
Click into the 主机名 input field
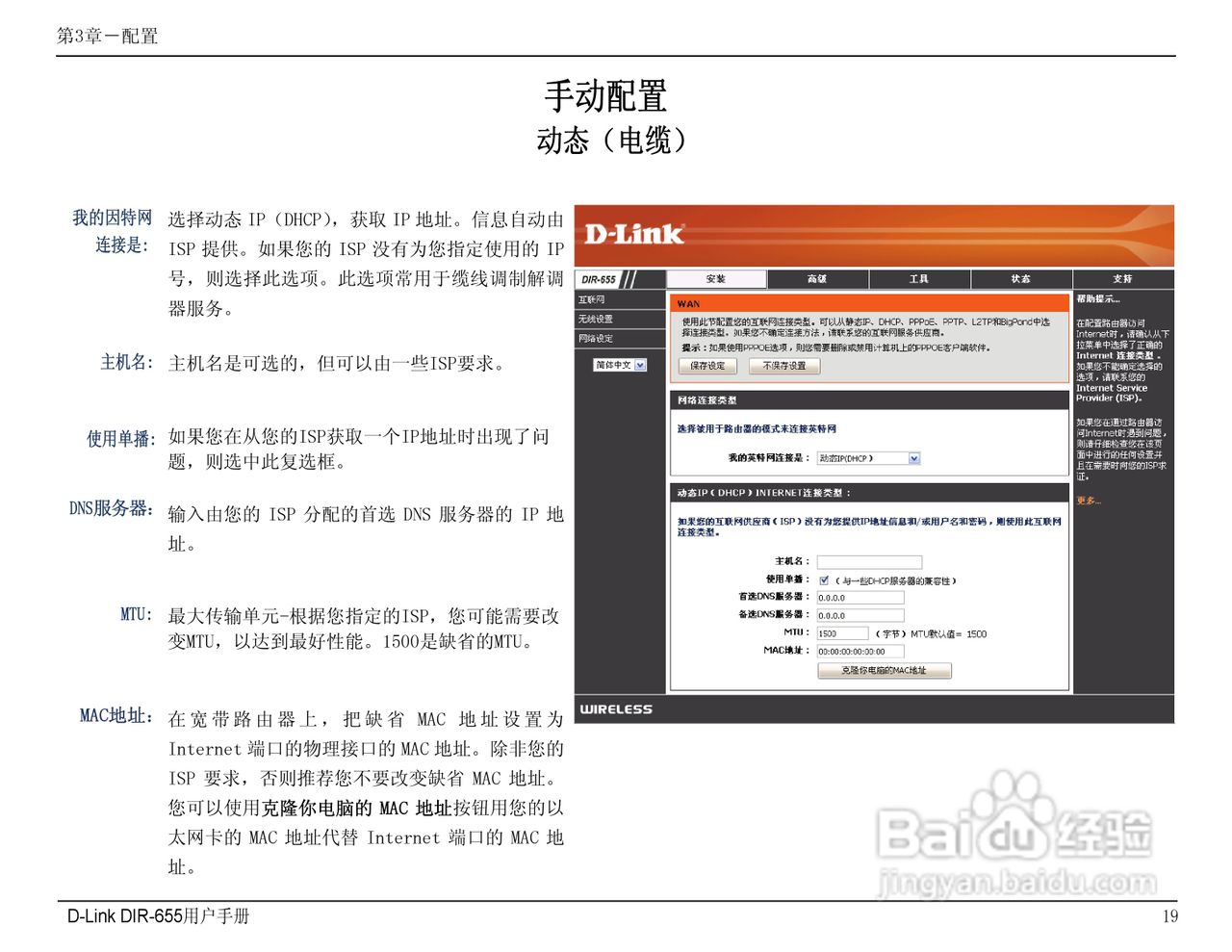pos(869,561)
